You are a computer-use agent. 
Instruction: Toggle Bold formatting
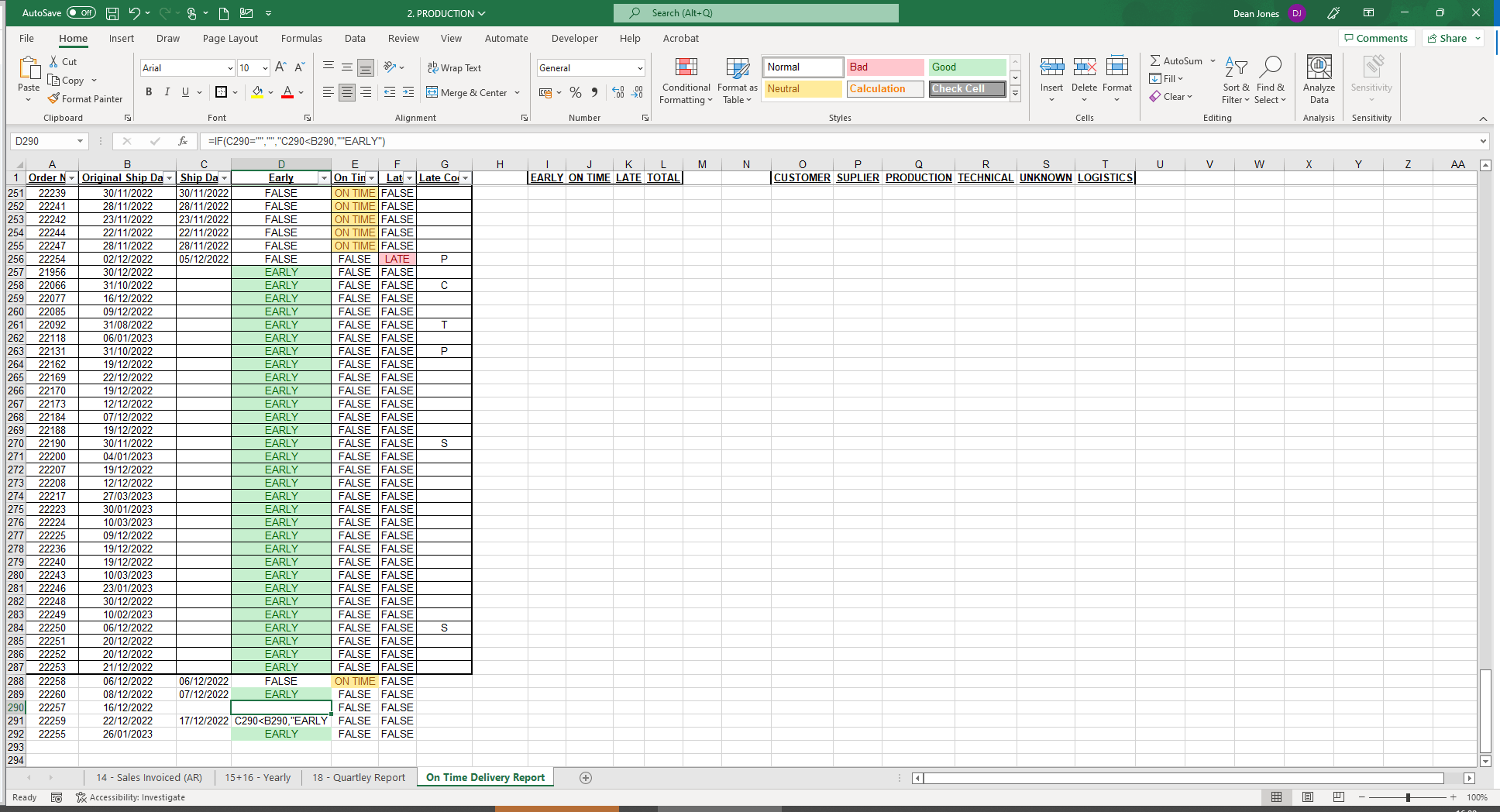[149, 92]
